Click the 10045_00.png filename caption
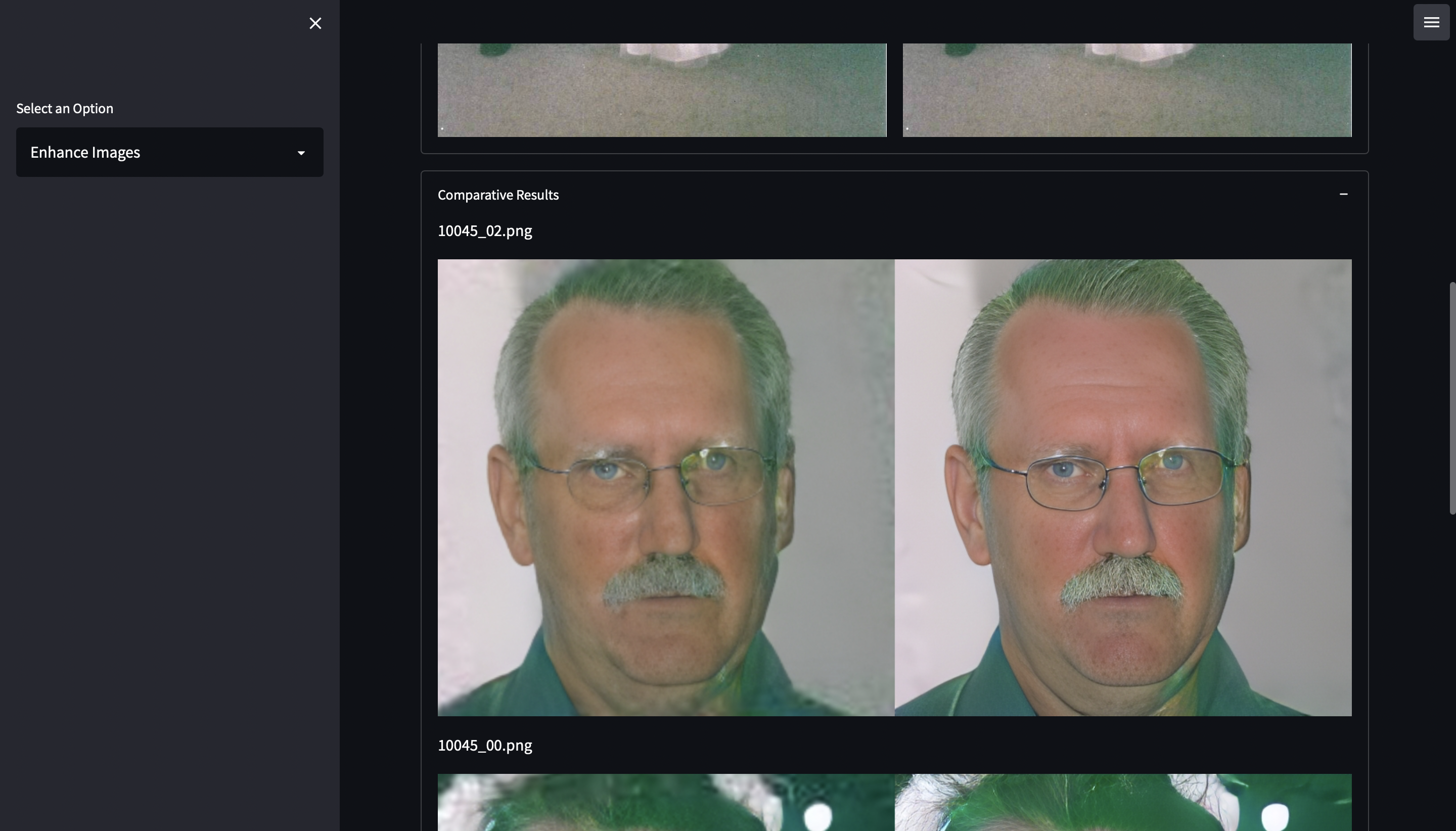 tap(484, 746)
